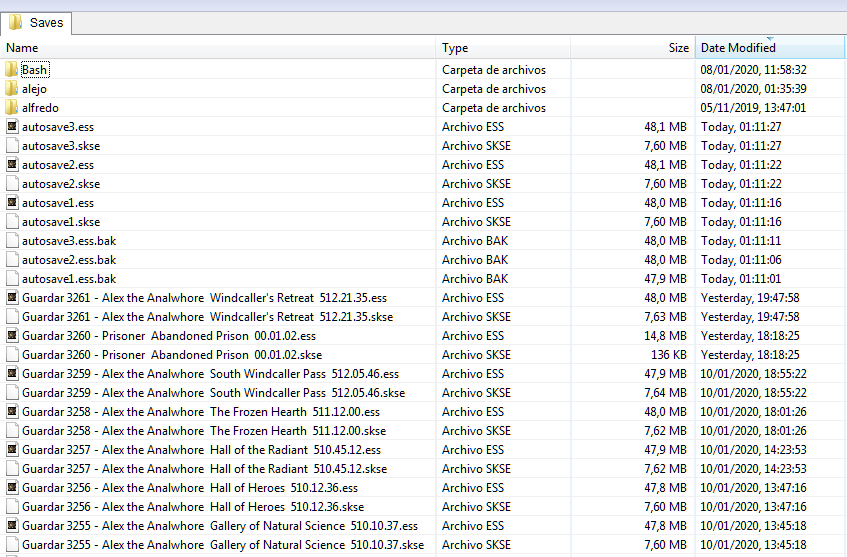Select file name autosave3.ess
Viewport: 847px width, 557px height.
58,126
